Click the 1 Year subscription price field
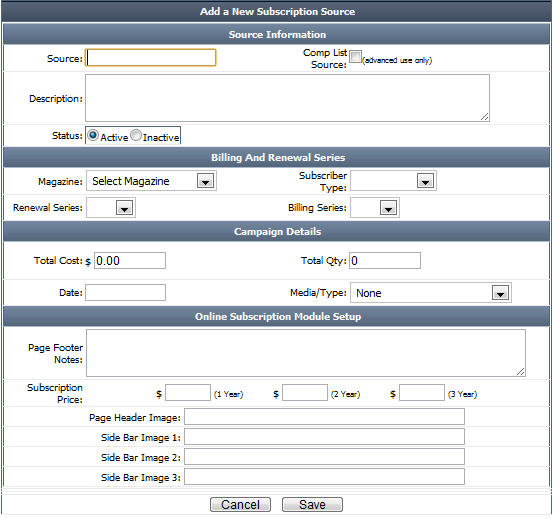The height and width of the screenshot is (518, 559). (188, 393)
